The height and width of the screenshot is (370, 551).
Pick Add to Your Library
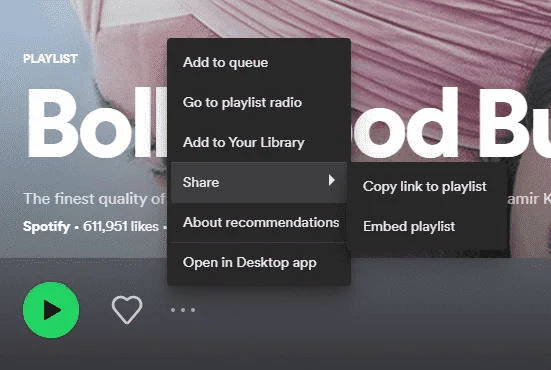(x=259, y=143)
